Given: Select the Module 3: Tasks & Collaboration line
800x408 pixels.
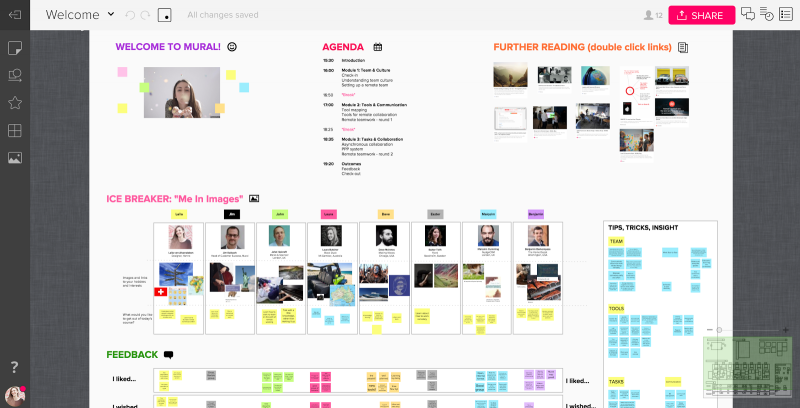Looking at the screenshot, I should 372,139.
